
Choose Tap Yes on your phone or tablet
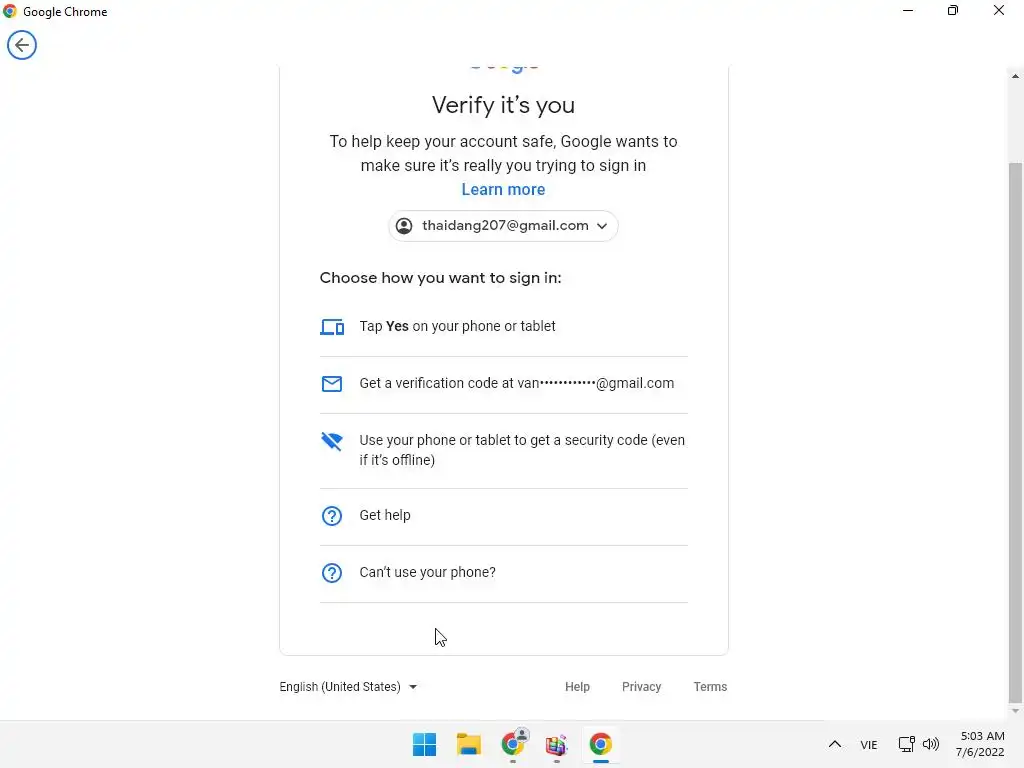pyautogui.click(x=504, y=327)
